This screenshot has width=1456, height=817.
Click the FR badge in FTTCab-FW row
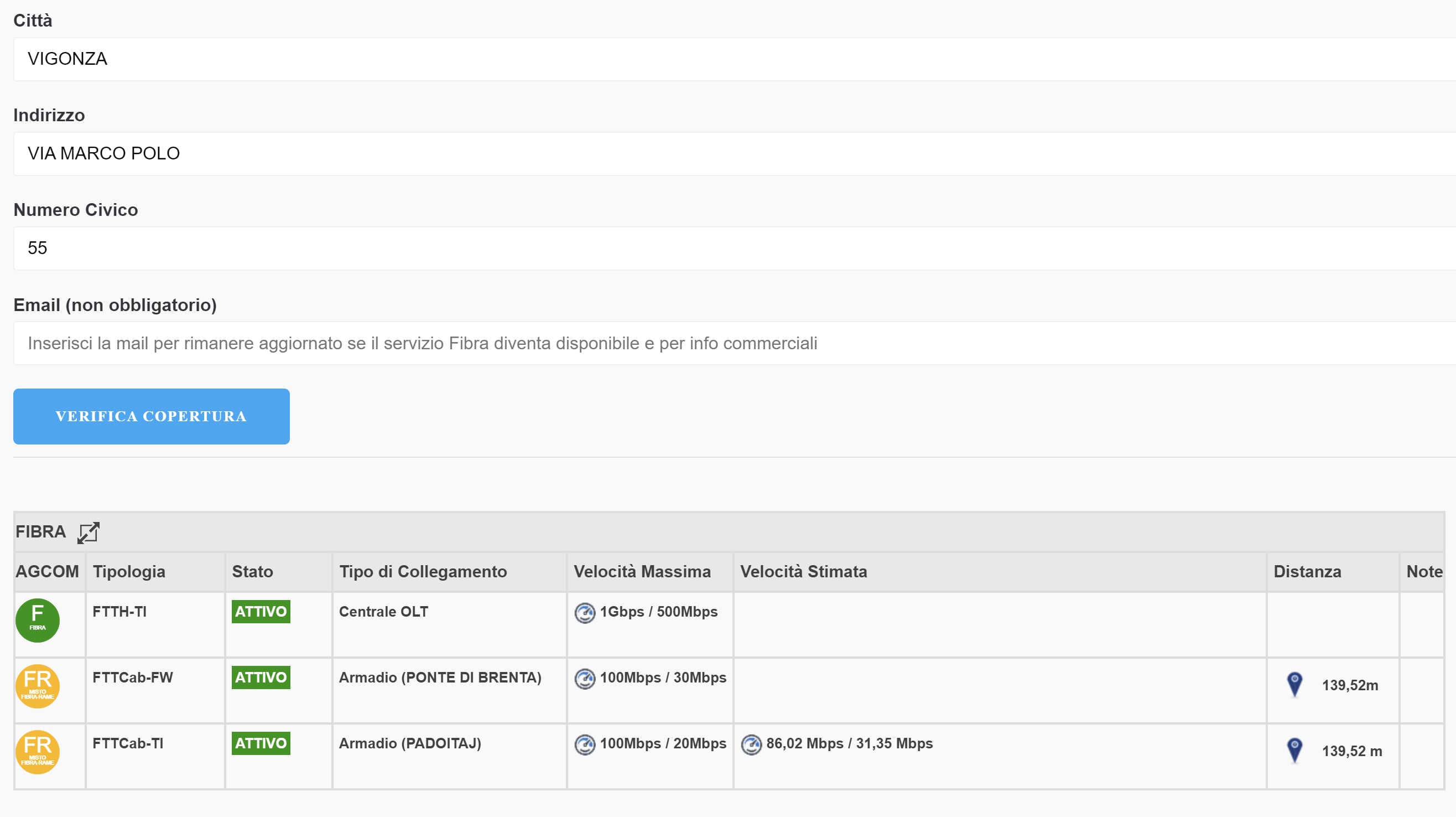[37, 686]
